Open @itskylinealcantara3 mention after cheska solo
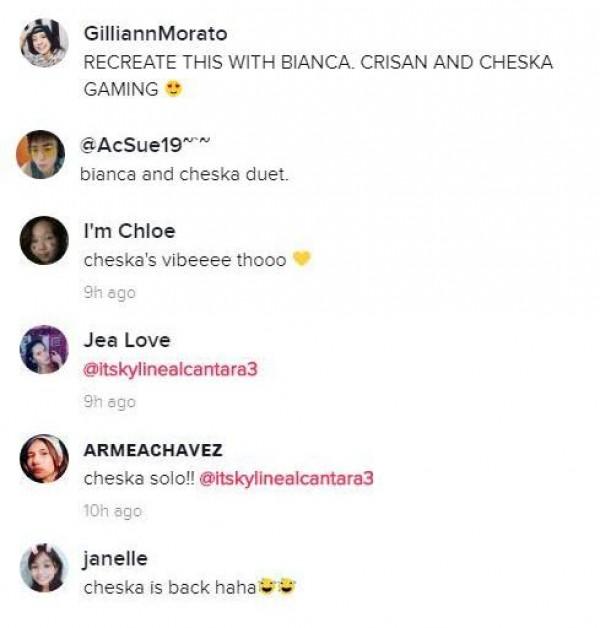 [286, 478]
